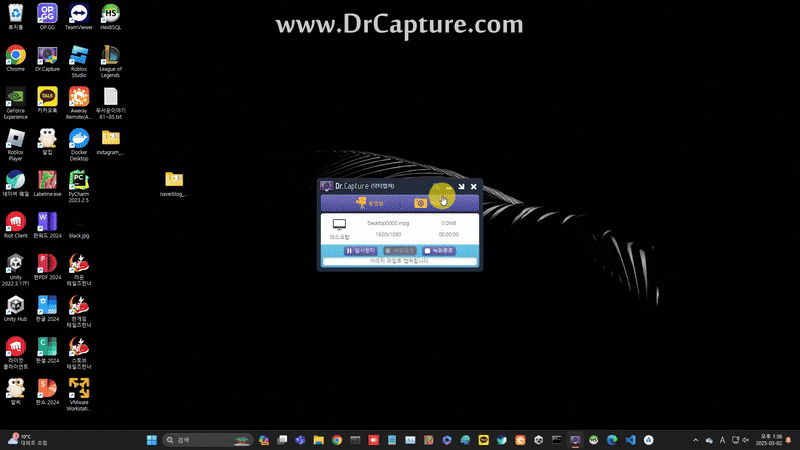Shrink Dr.Capture with the diagonal arrow button

[461, 186]
